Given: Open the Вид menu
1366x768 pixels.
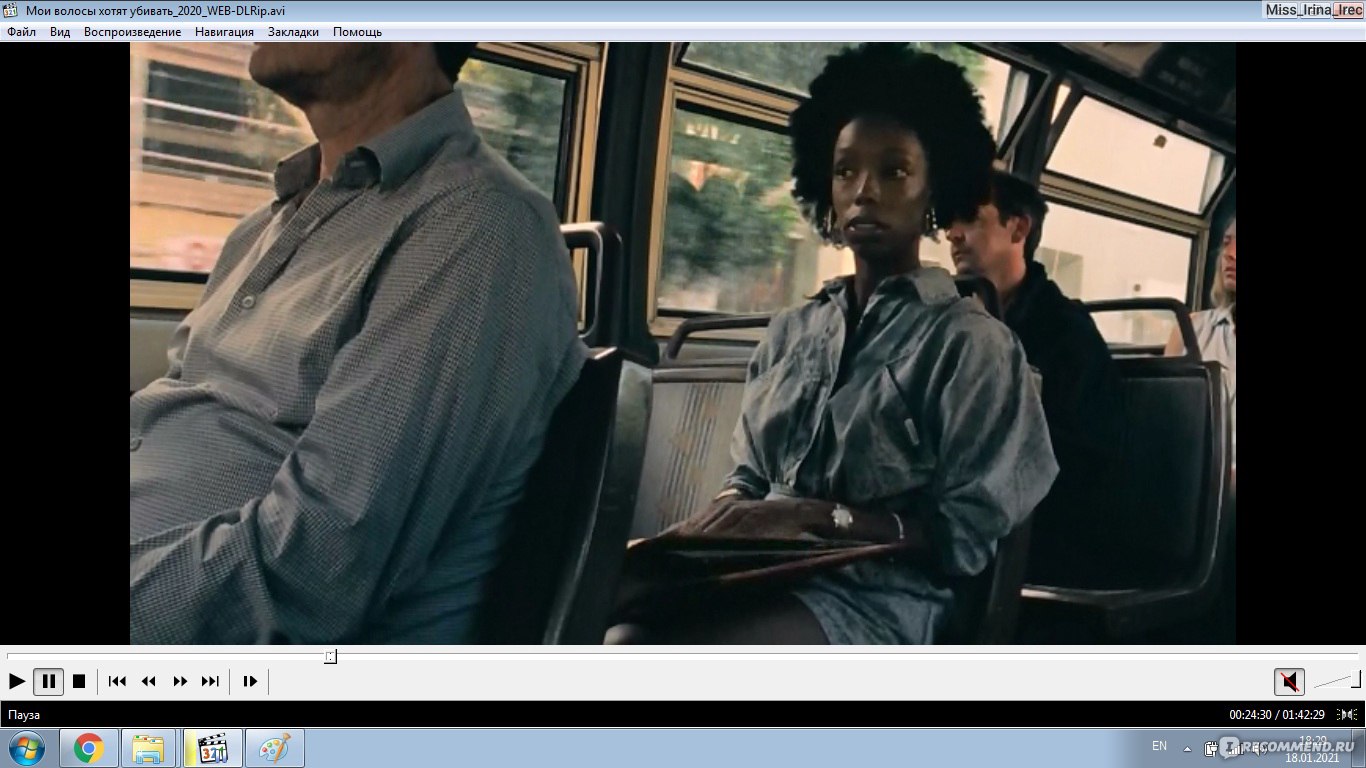Looking at the screenshot, I should coord(60,32).
